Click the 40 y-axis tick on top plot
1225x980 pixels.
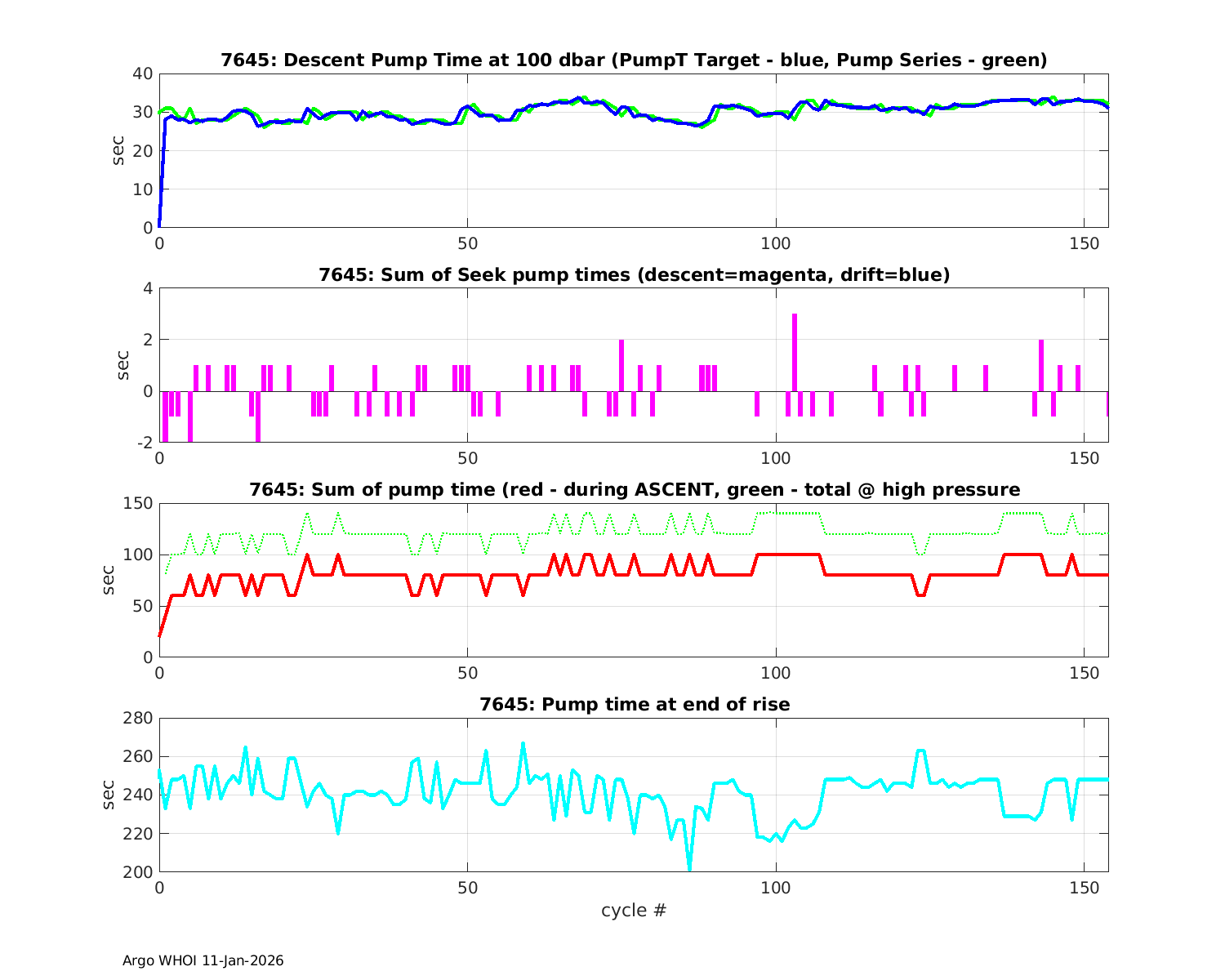tap(142, 73)
